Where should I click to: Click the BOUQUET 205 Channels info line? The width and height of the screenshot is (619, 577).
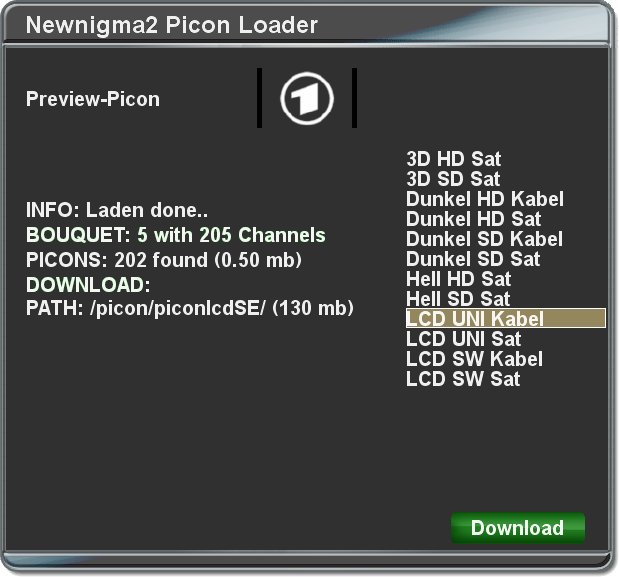176,235
